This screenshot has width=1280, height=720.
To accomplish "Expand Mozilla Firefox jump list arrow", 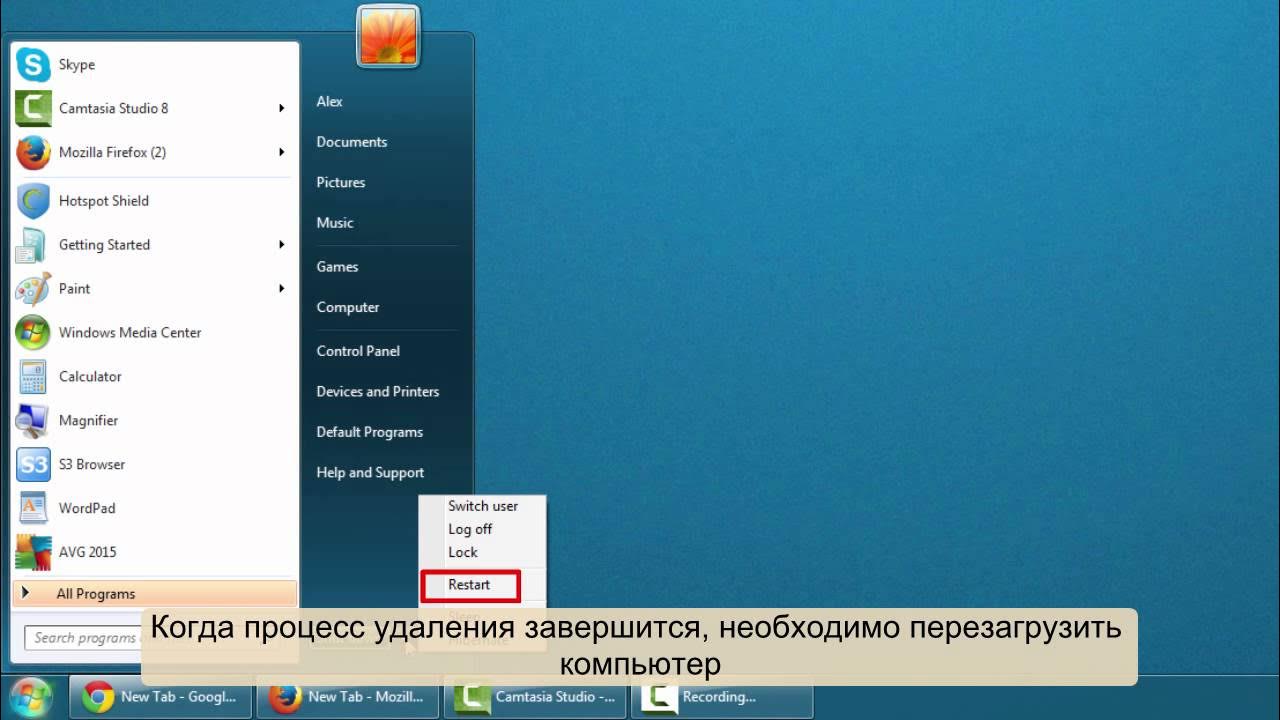I will point(282,152).
